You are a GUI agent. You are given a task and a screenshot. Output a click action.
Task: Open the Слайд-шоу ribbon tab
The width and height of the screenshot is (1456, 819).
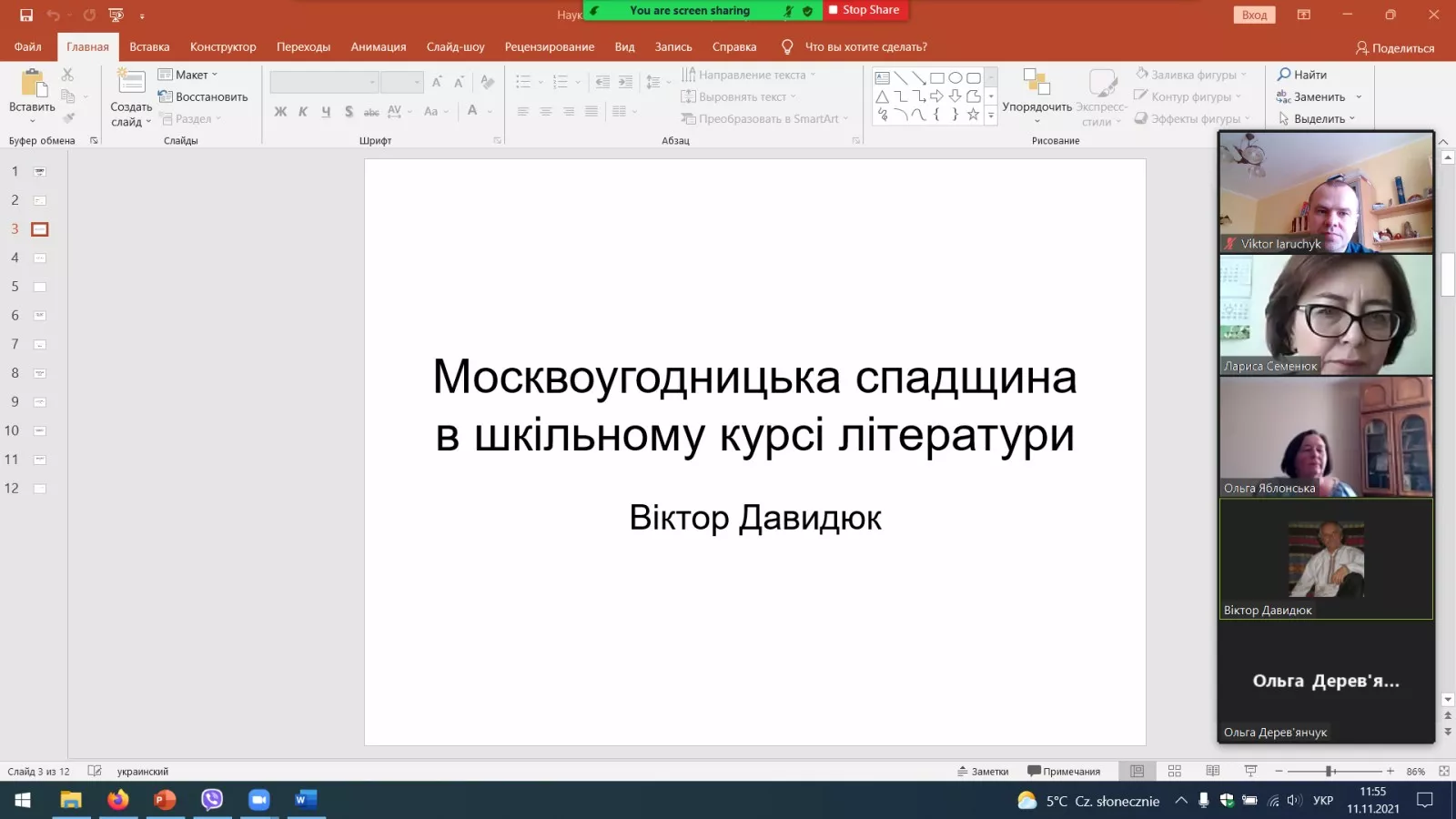coord(455,46)
